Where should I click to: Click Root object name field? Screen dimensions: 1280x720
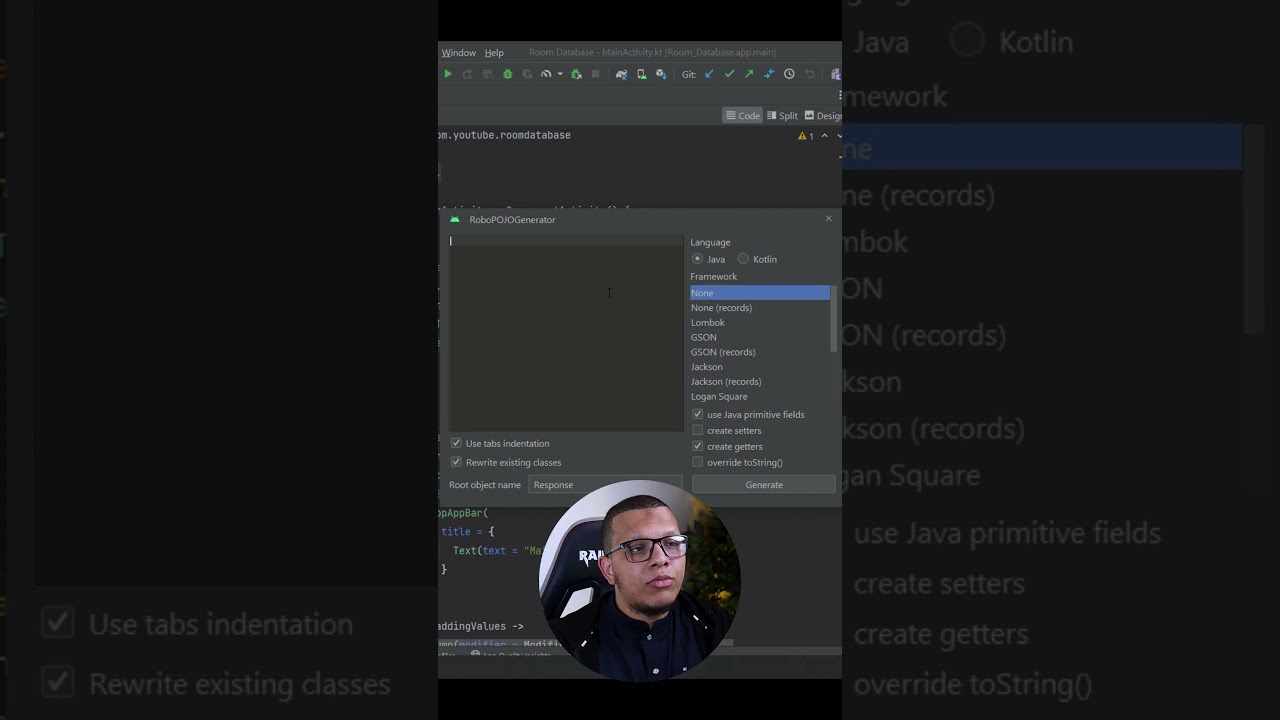(x=605, y=485)
